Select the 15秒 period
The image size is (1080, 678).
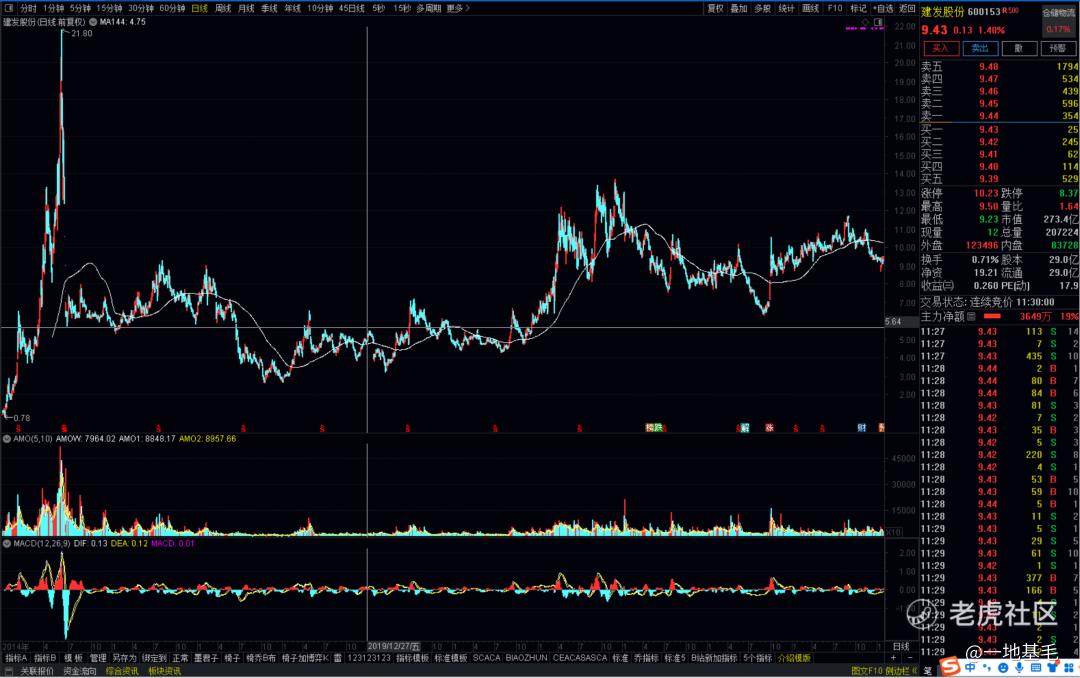pos(402,8)
